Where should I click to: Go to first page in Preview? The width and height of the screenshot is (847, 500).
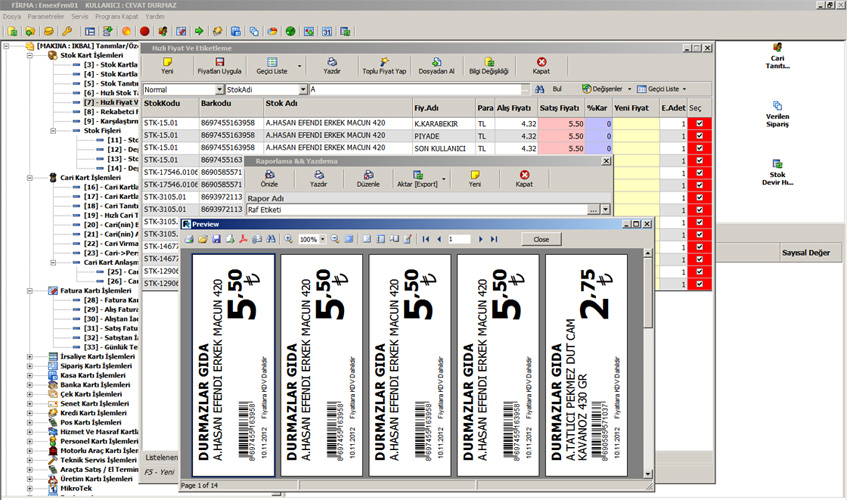(426, 239)
